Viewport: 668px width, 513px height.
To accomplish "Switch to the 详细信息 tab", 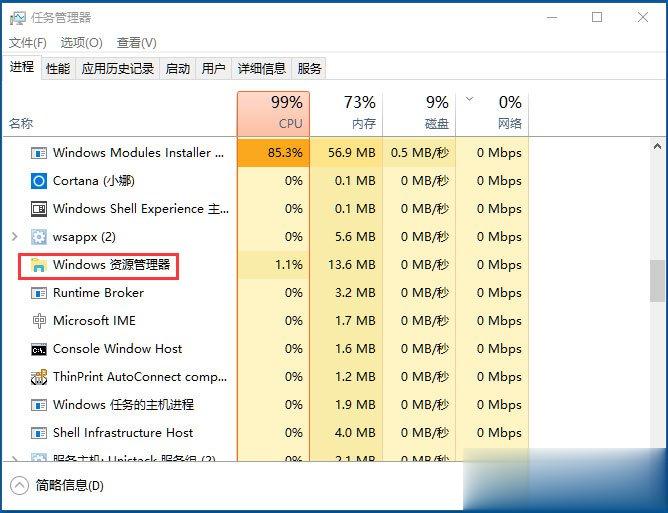I will coord(262,68).
